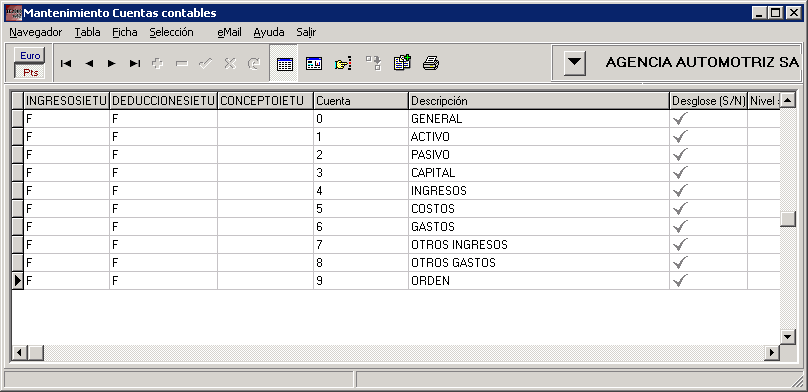Click CONCEPTOIETU column header
This screenshot has height=392, width=808.
[x=265, y=101]
